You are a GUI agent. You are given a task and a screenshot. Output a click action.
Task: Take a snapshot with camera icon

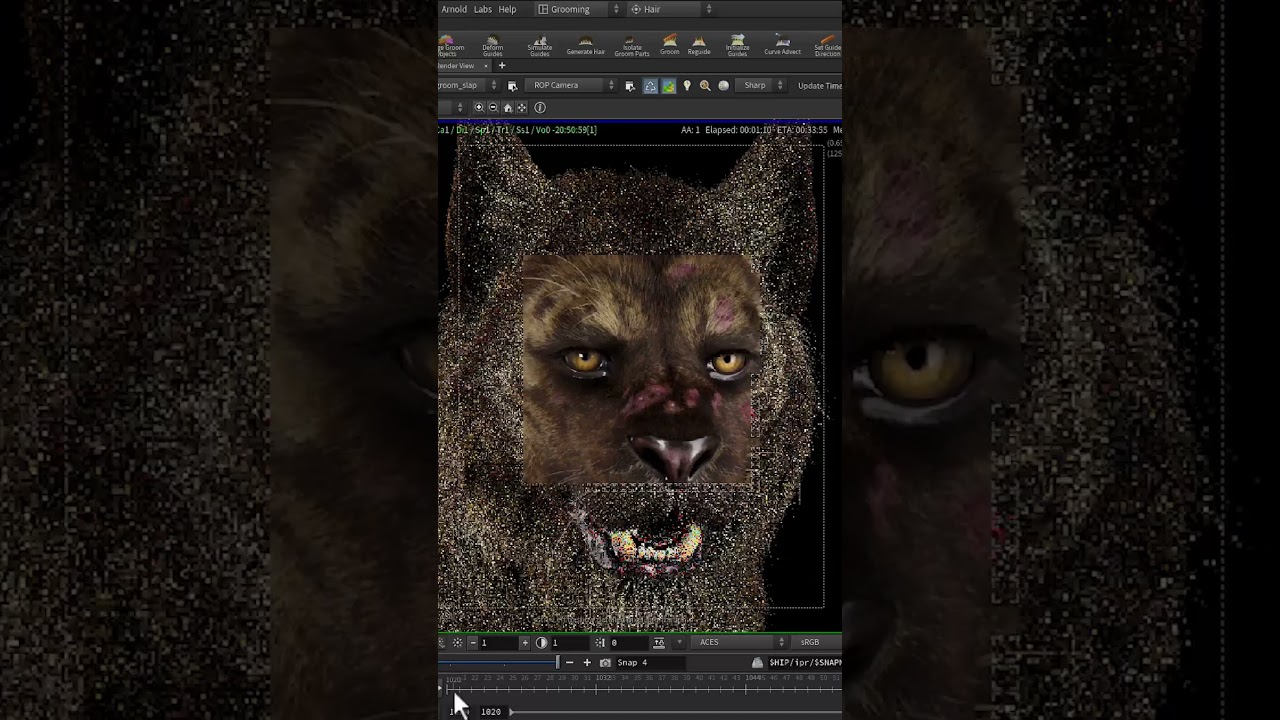click(x=605, y=662)
